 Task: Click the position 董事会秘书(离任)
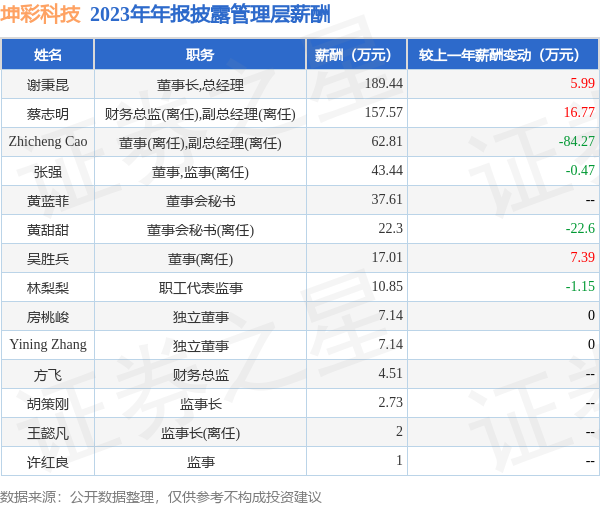click(200, 230)
